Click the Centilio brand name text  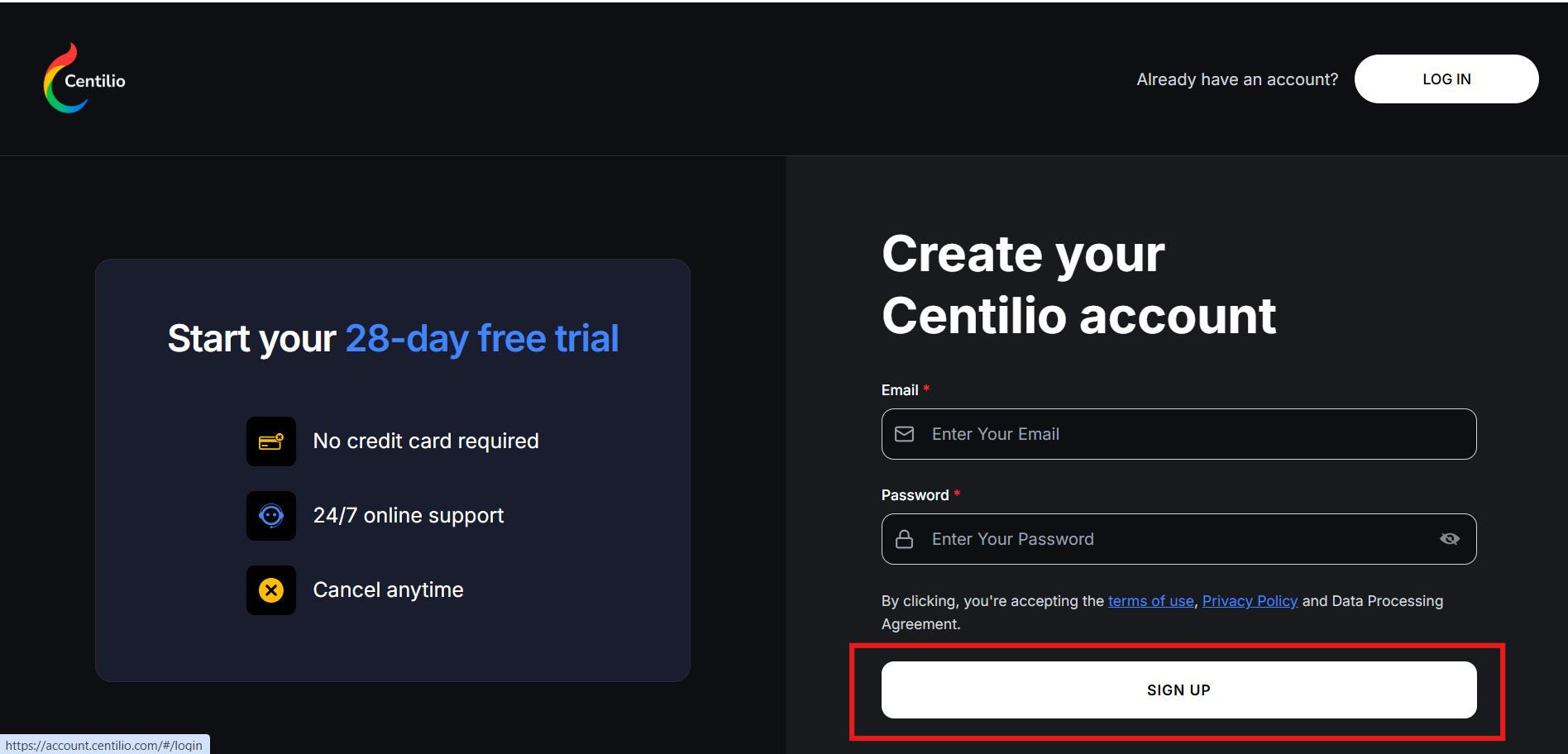pos(97,79)
